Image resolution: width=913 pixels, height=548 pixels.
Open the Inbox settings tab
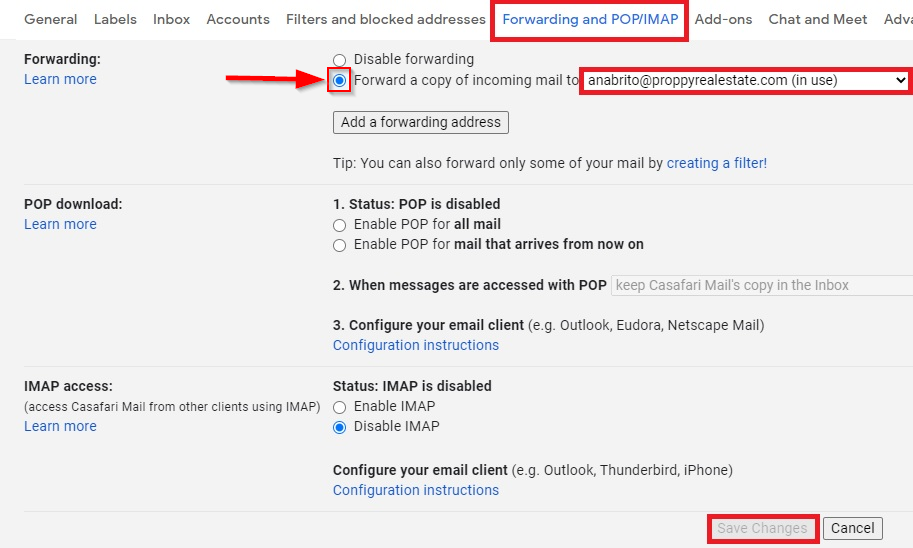coord(172,19)
